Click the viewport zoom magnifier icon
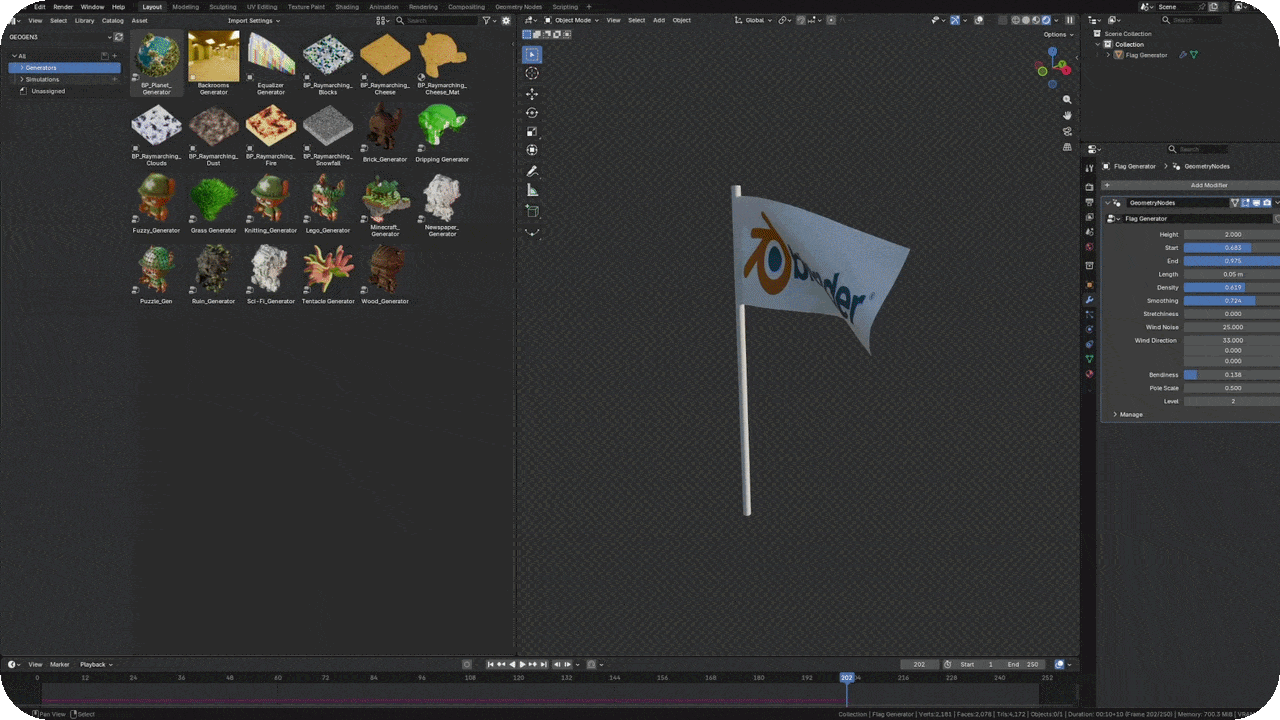Image resolution: width=1280 pixels, height=720 pixels. click(1067, 100)
